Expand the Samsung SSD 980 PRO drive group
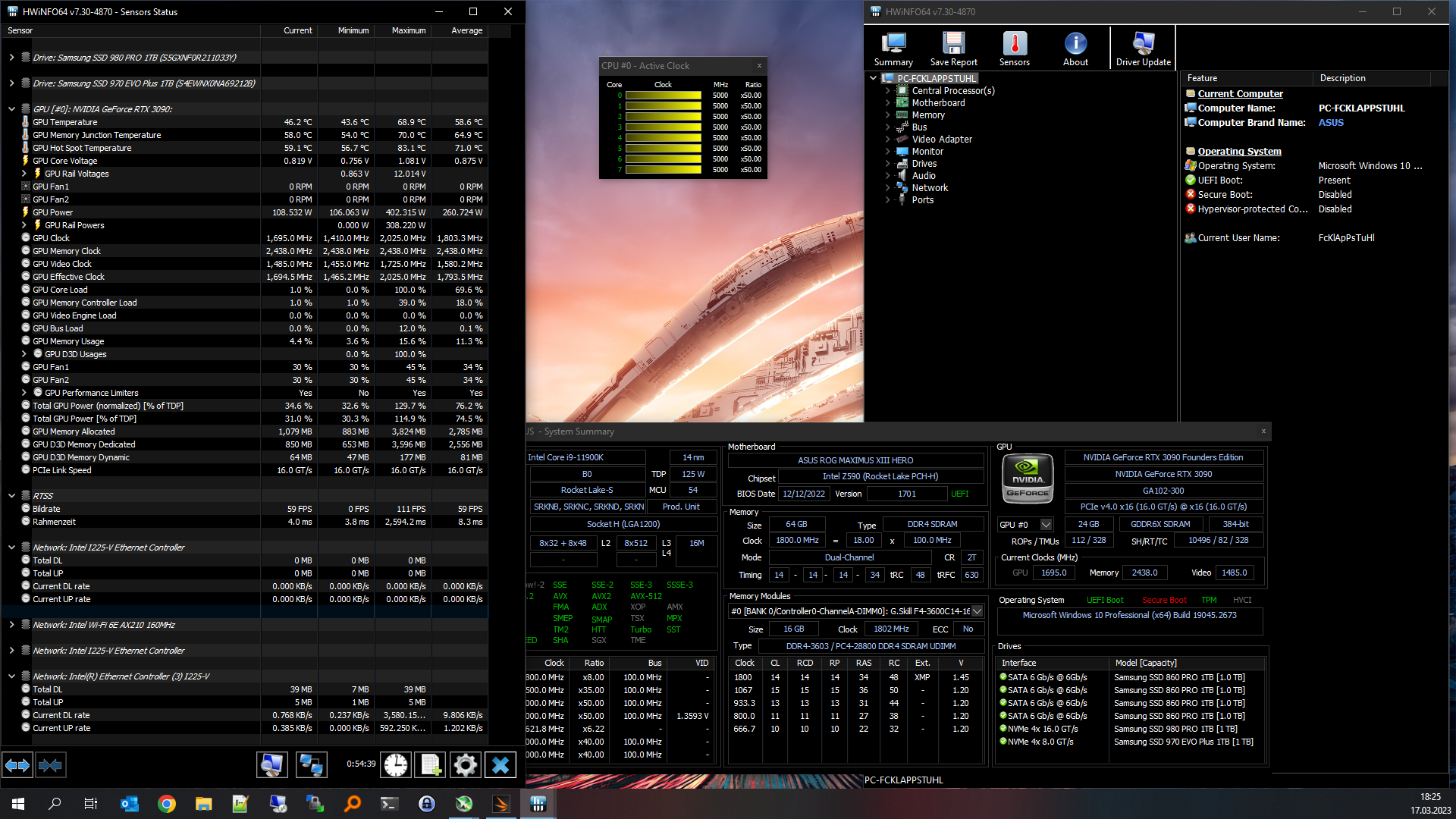Image resolution: width=1456 pixels, height=819 pixels. tap(11, 58)
